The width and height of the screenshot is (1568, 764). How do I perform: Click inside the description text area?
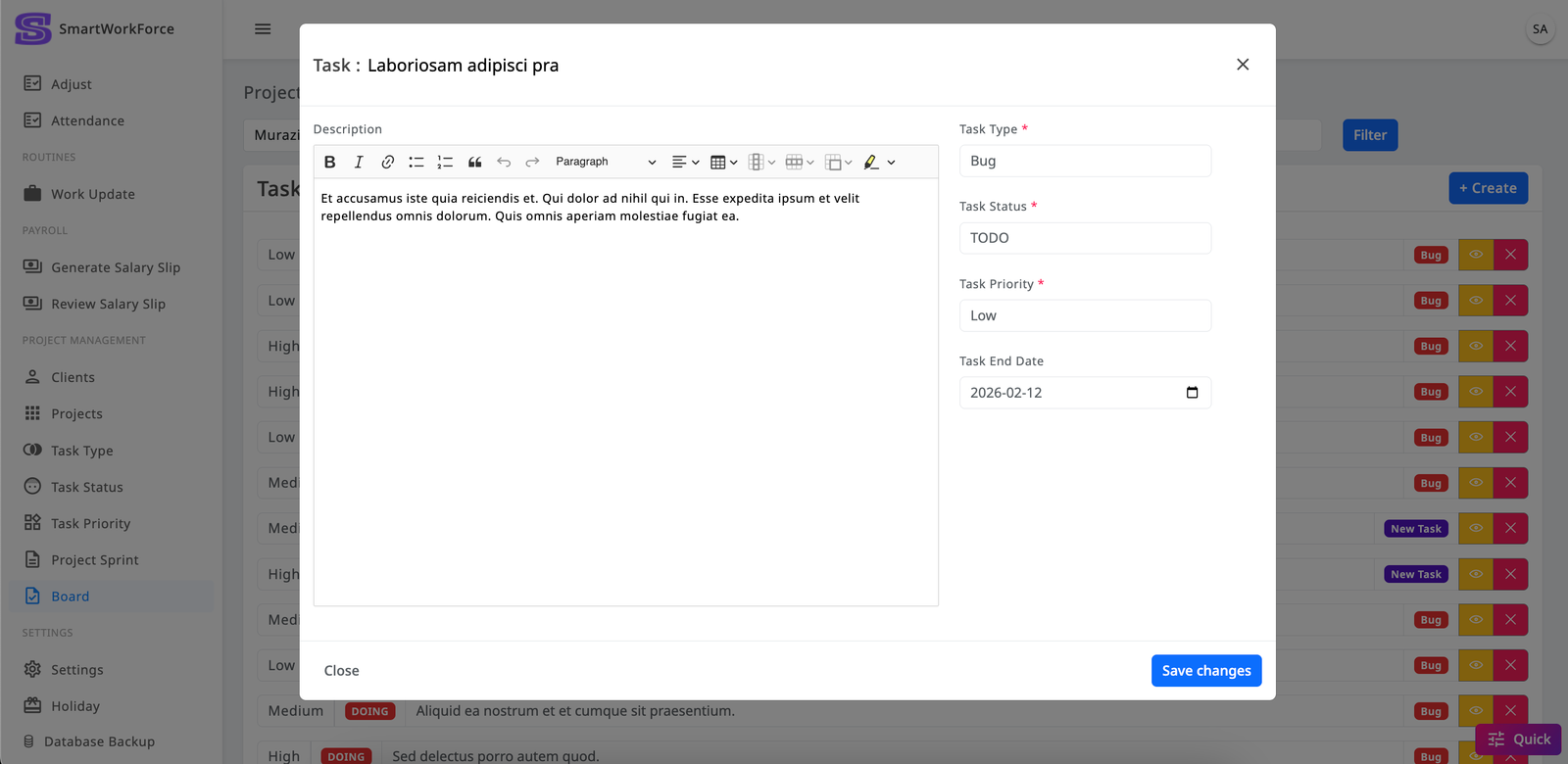click(625, 392)
